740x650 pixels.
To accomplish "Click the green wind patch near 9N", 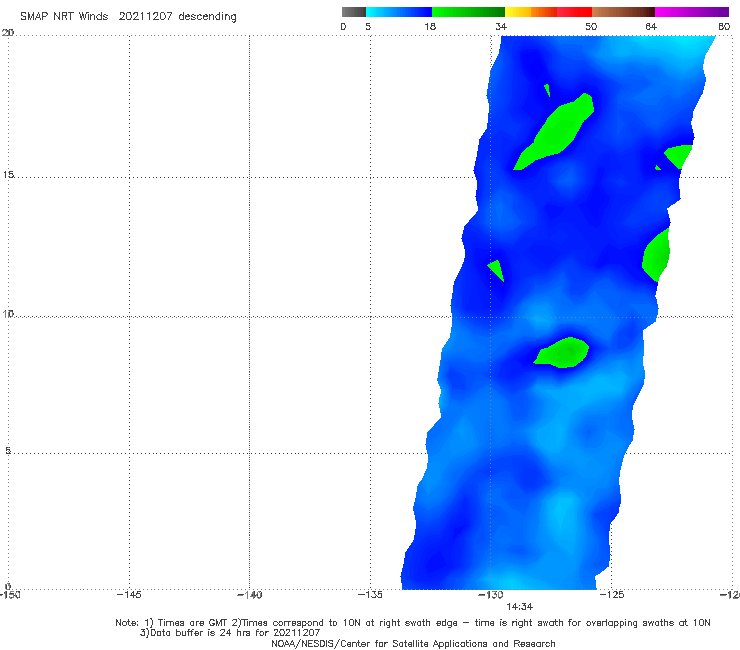I will point(563,352).
